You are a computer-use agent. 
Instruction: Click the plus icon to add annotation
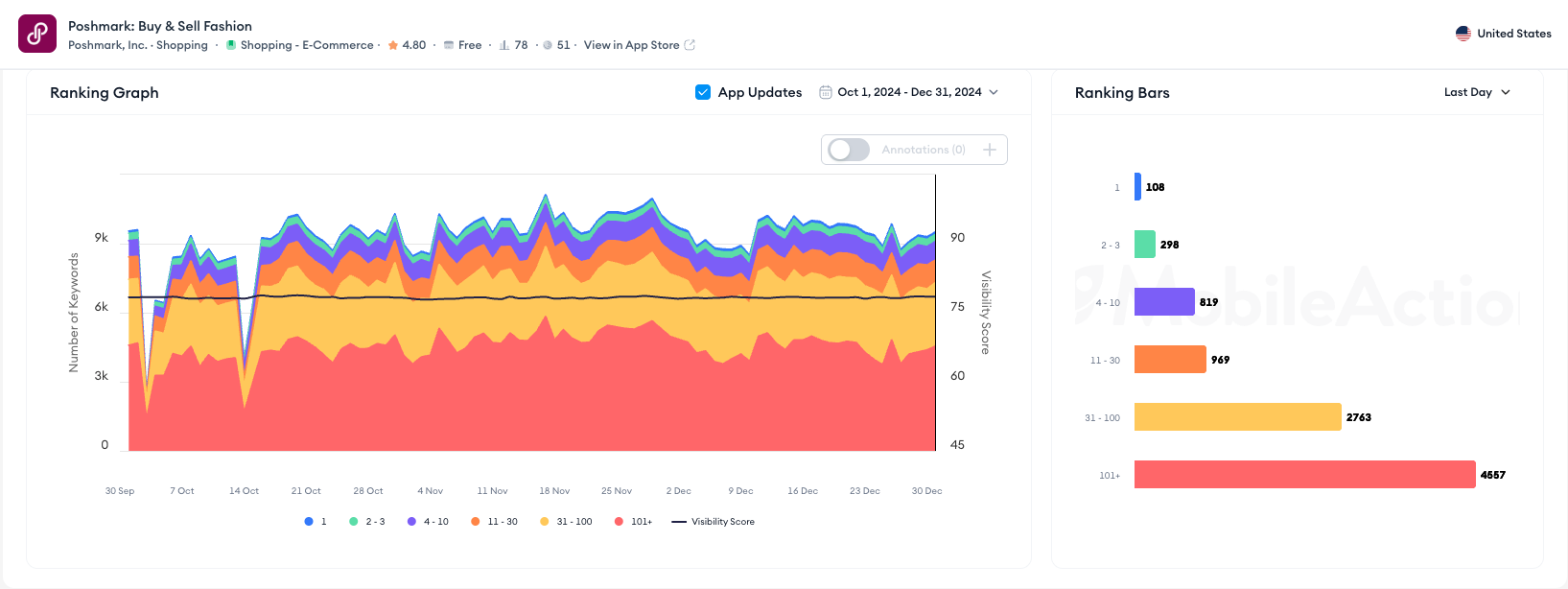coord(989,150)
